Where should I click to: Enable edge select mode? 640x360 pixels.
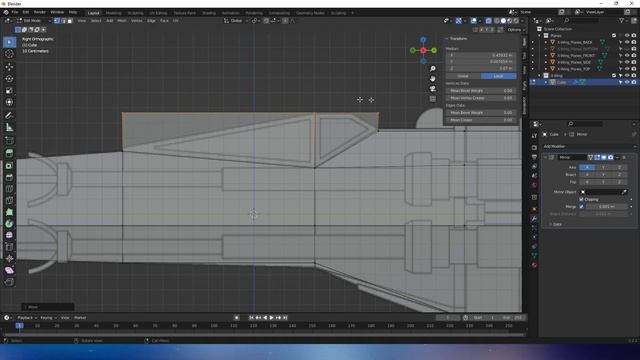63,20
